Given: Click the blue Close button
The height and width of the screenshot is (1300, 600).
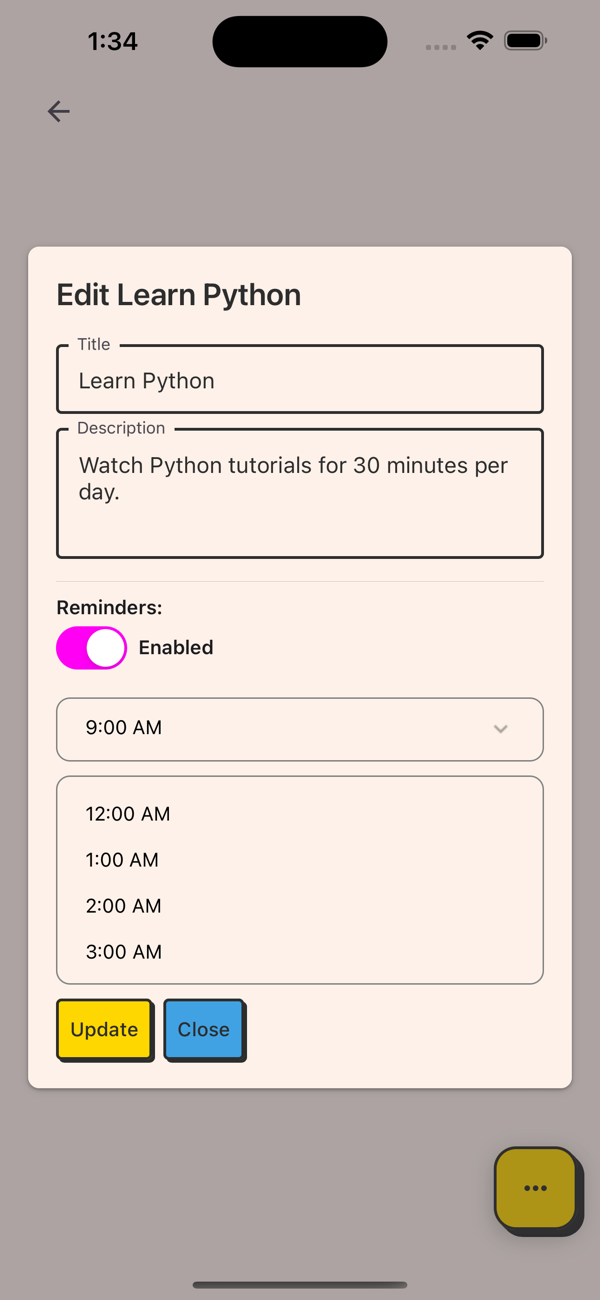Looking at the screenshot, I should point(204,1030).
